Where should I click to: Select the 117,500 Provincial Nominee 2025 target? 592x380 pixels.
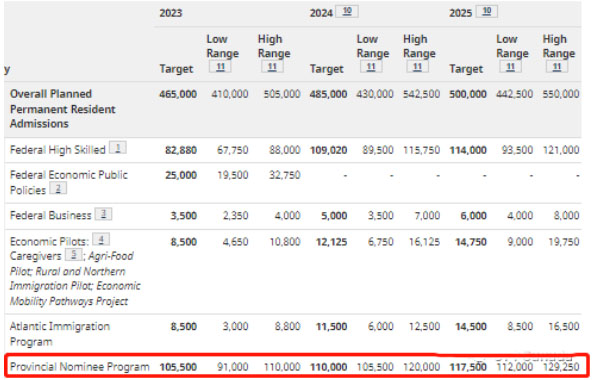[468, 367]
